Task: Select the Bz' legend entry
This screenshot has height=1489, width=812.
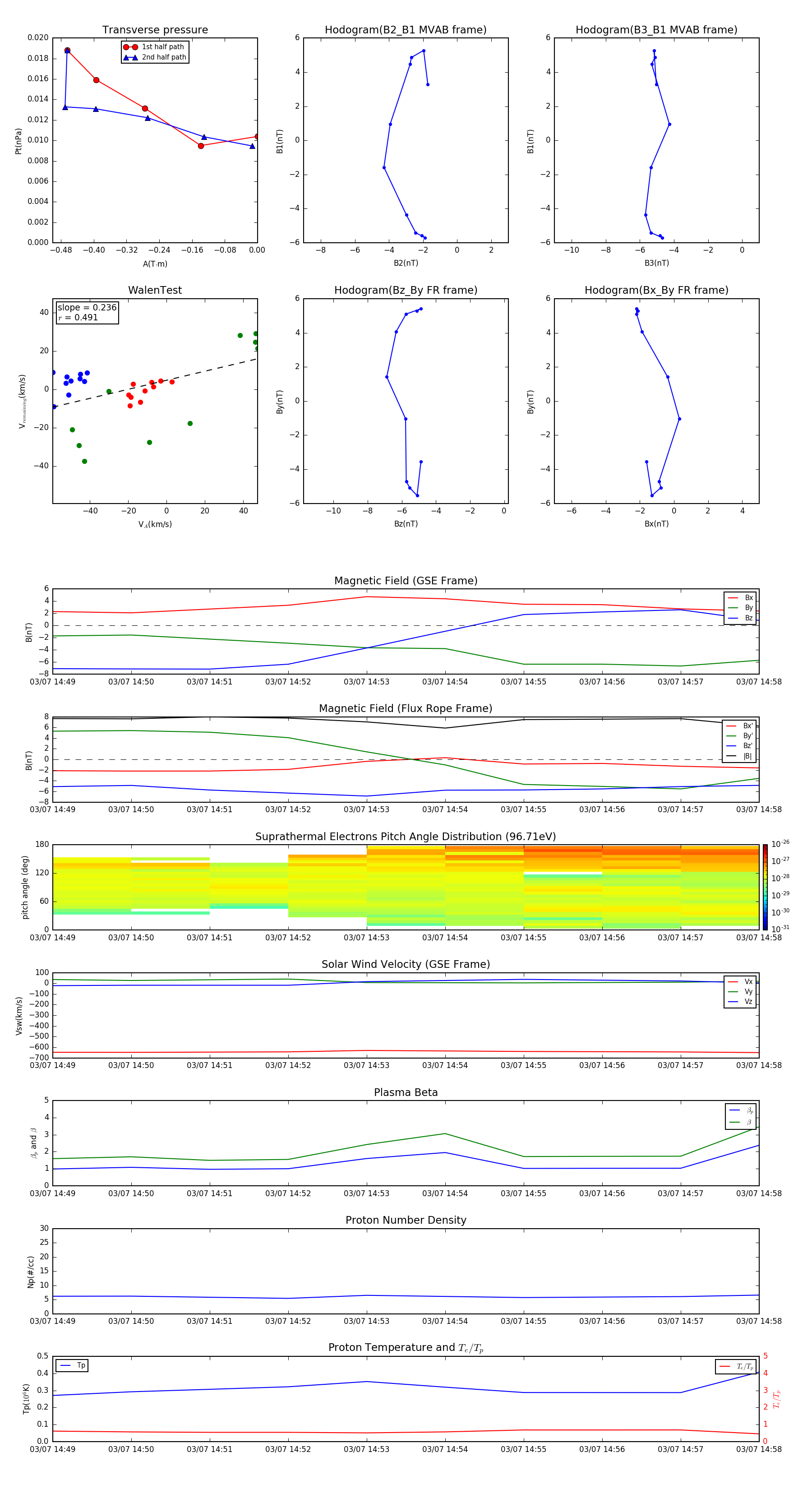Action: tap(740, 746)
